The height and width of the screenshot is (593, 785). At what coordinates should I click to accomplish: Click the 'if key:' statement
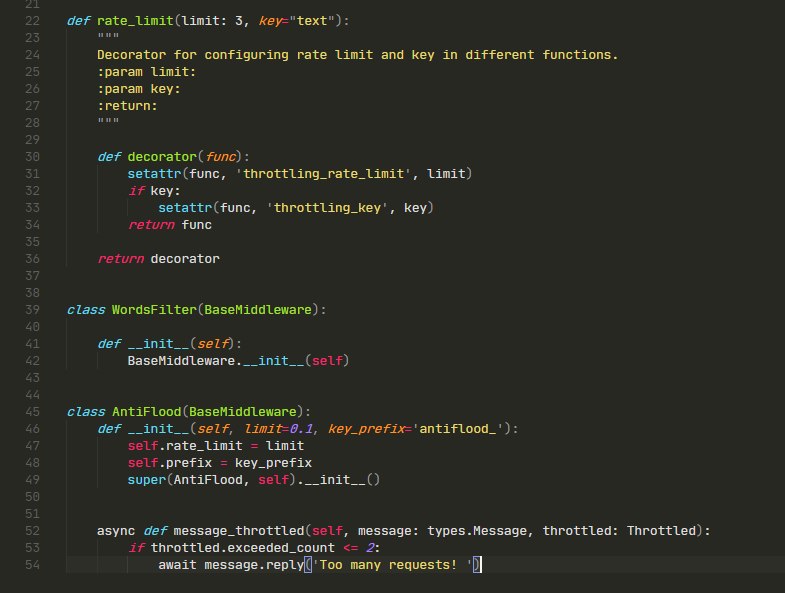coord(154,191)
